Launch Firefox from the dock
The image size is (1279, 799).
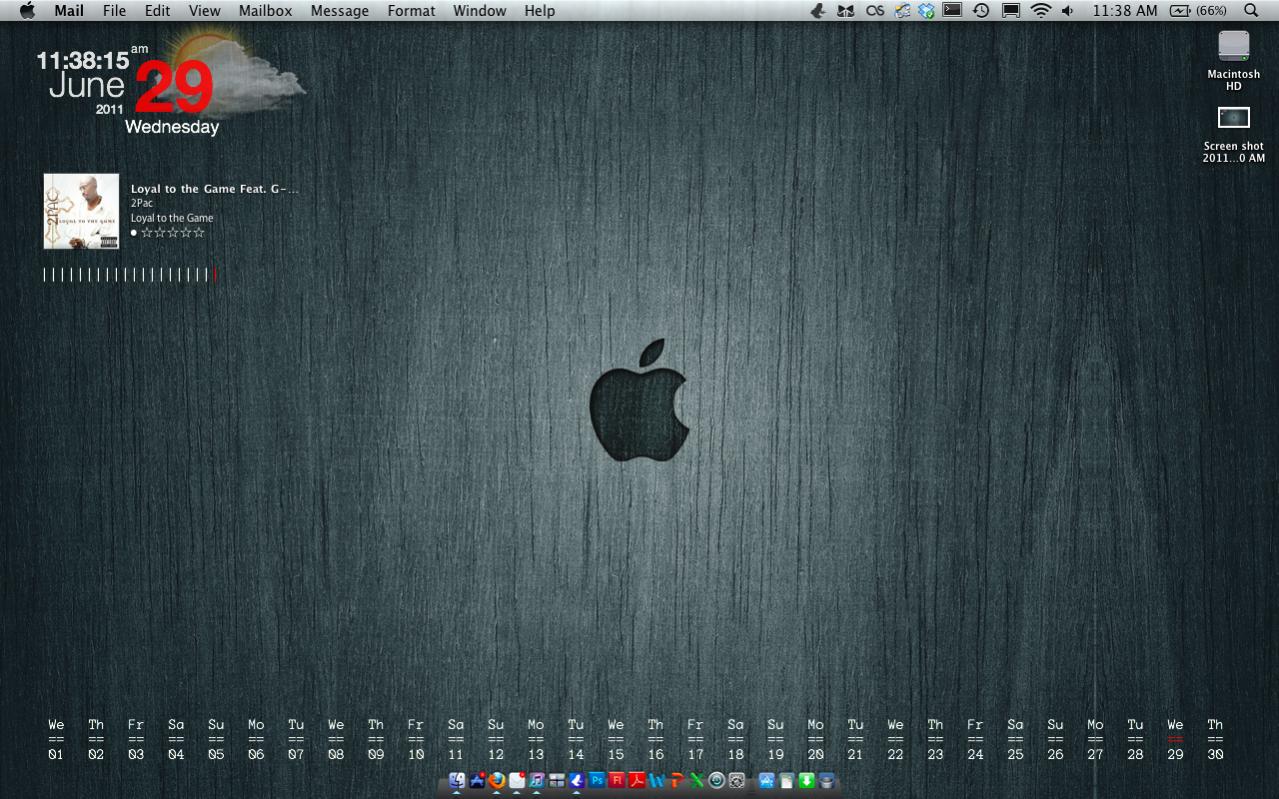(497, 781)
